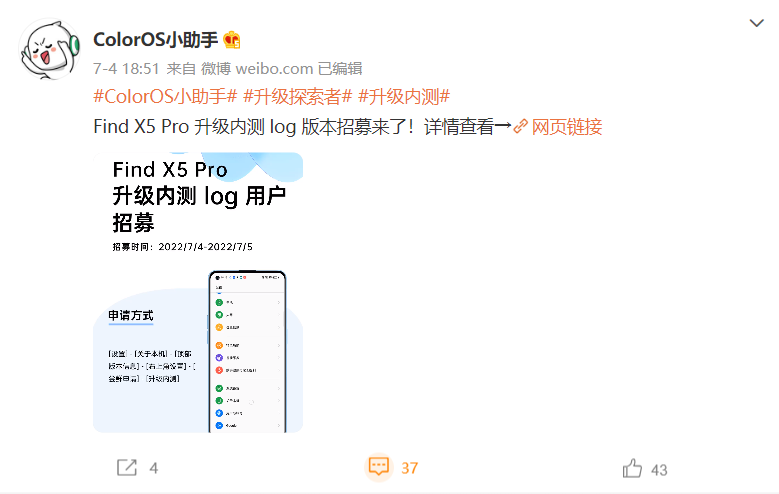Viewport: 779px width, 494px height.
Task: Click the chain link icon before 网页链接
Action: [x=520, y=126]
